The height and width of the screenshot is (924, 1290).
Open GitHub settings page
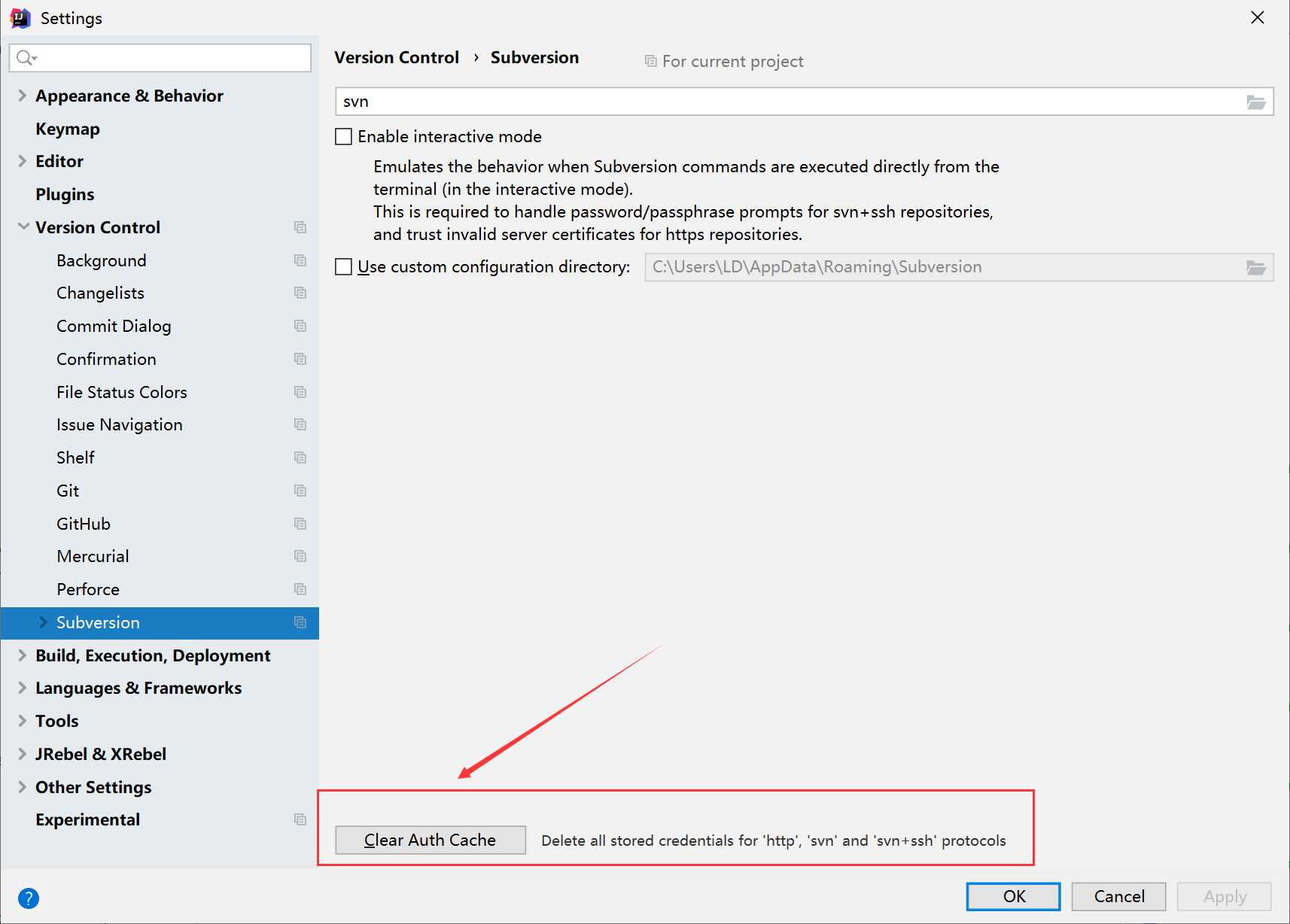coord(84,524)
